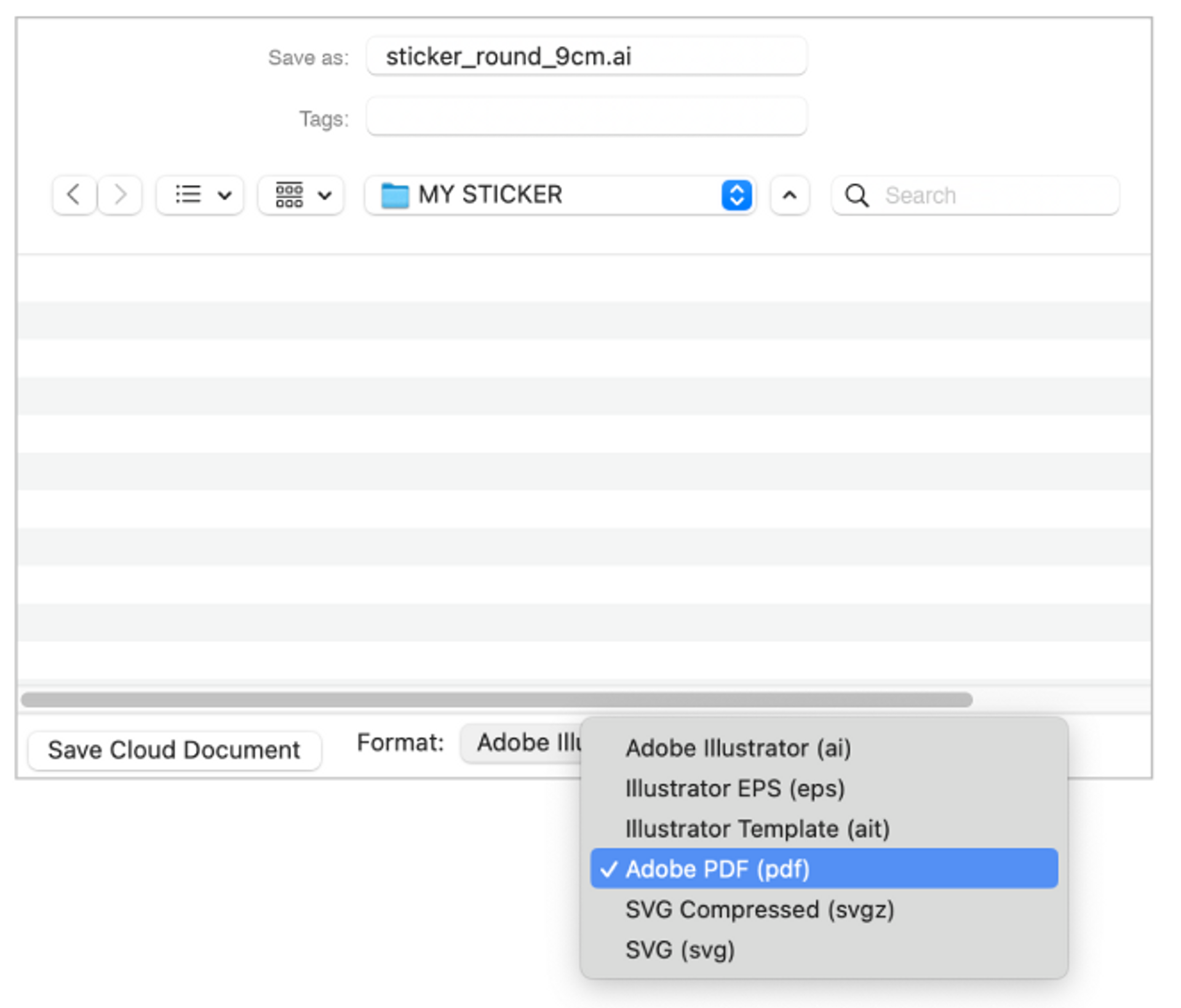Screen dimensions: 1181x1008
Task: Collapse dialog with the up chevron button
Action: pyautogui.click(x=789, y=196)
